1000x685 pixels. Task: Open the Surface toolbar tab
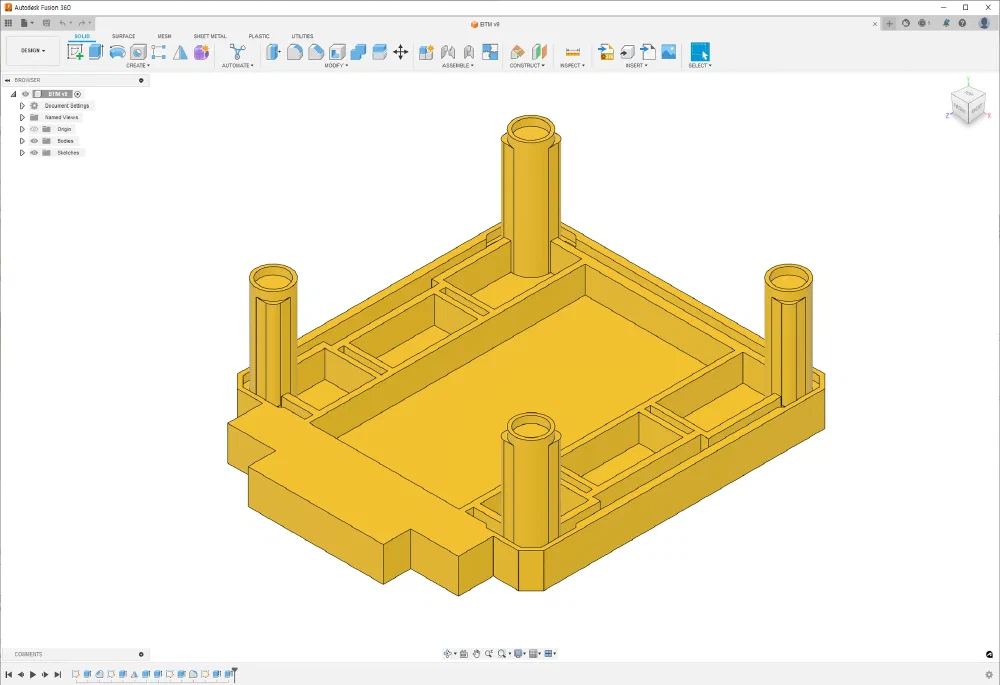click(x=123, y=36)
